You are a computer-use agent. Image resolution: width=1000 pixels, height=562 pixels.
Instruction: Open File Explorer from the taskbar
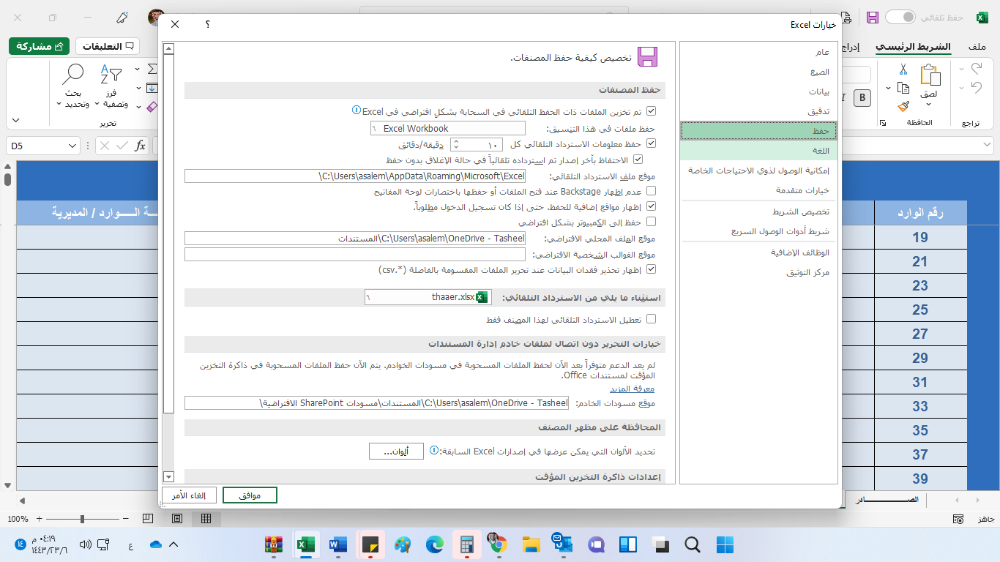pos(531,545)
